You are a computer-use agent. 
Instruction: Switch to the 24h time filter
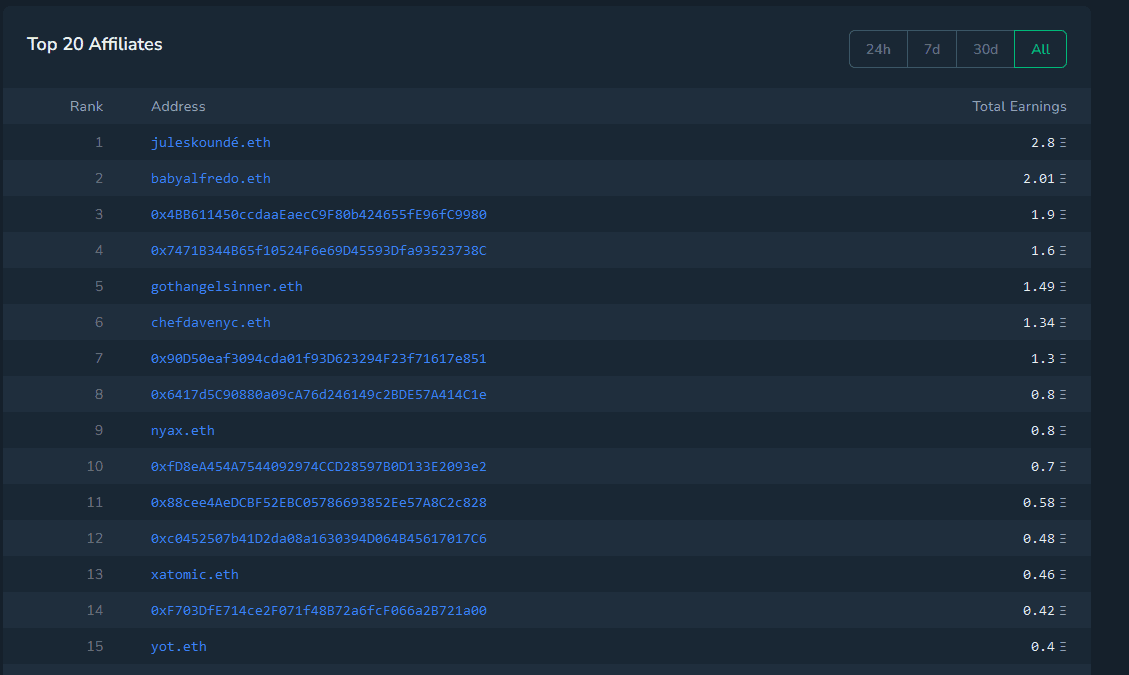click(878, 48)
